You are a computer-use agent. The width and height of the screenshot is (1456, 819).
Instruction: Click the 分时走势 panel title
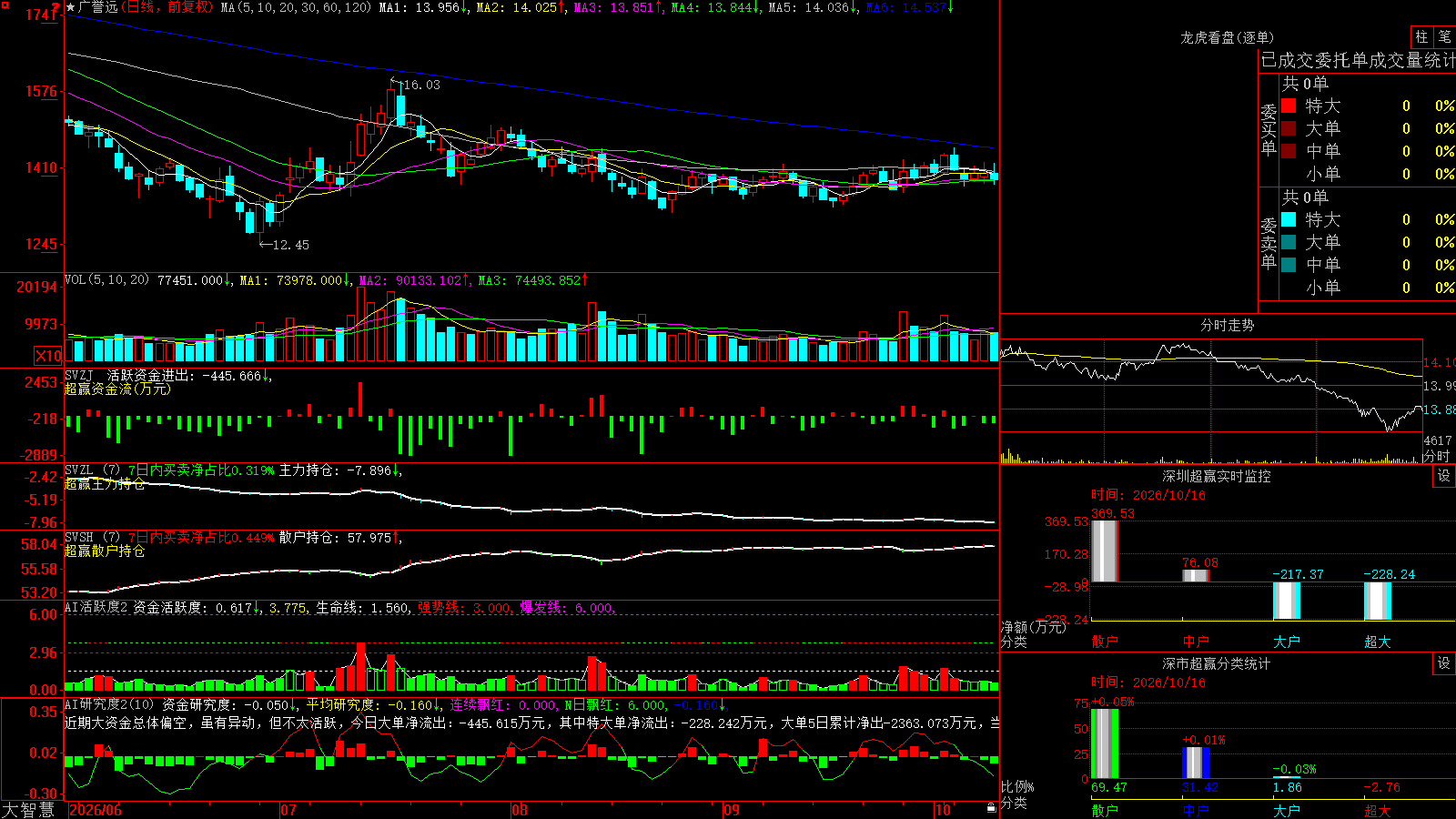(1227, 325)
